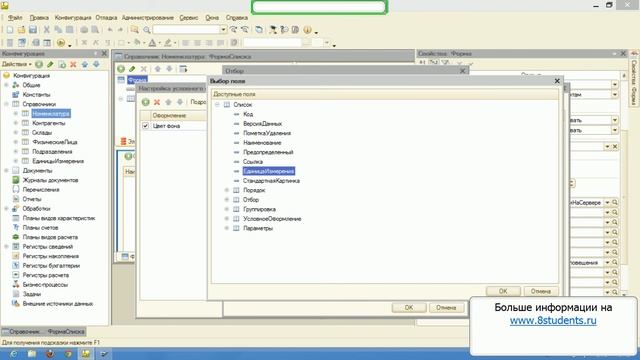This screenshot has width=640, height=360.
Task: Click the Cut scissors icon
Action: 47,30
